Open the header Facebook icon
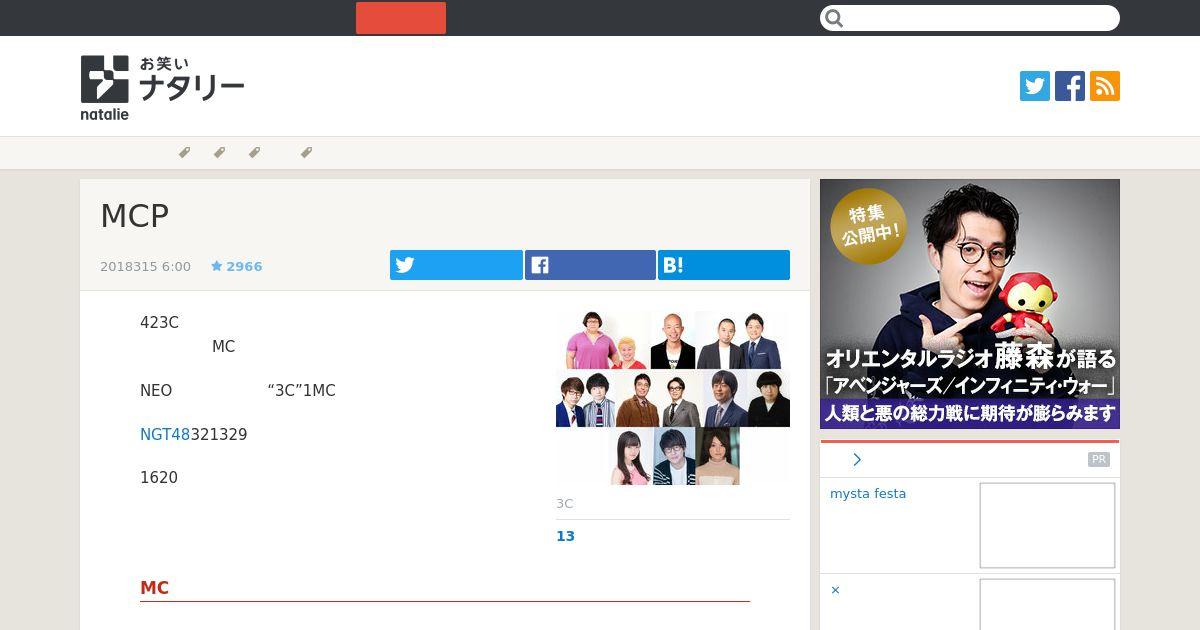The height and width of the screenshot is (630, 1200). 1070,86
